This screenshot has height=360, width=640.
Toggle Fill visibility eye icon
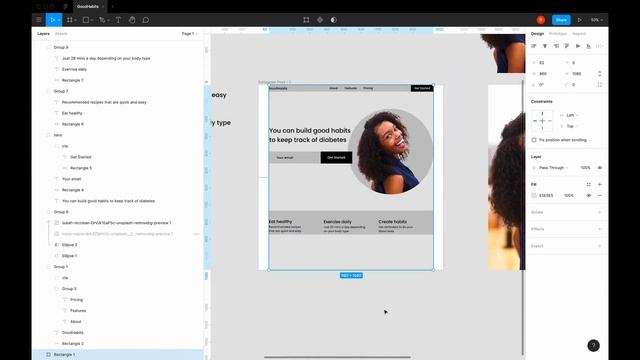[x=589, y=196]
